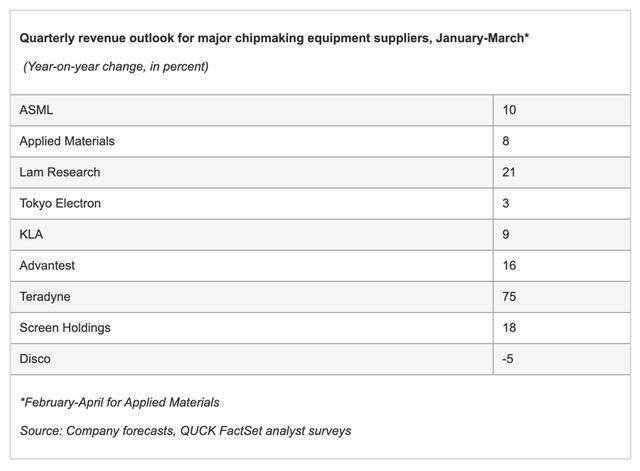Click the Disco company name cell
Image resolution: width=640 pixels, height=471 pixels.
[35, 358]
